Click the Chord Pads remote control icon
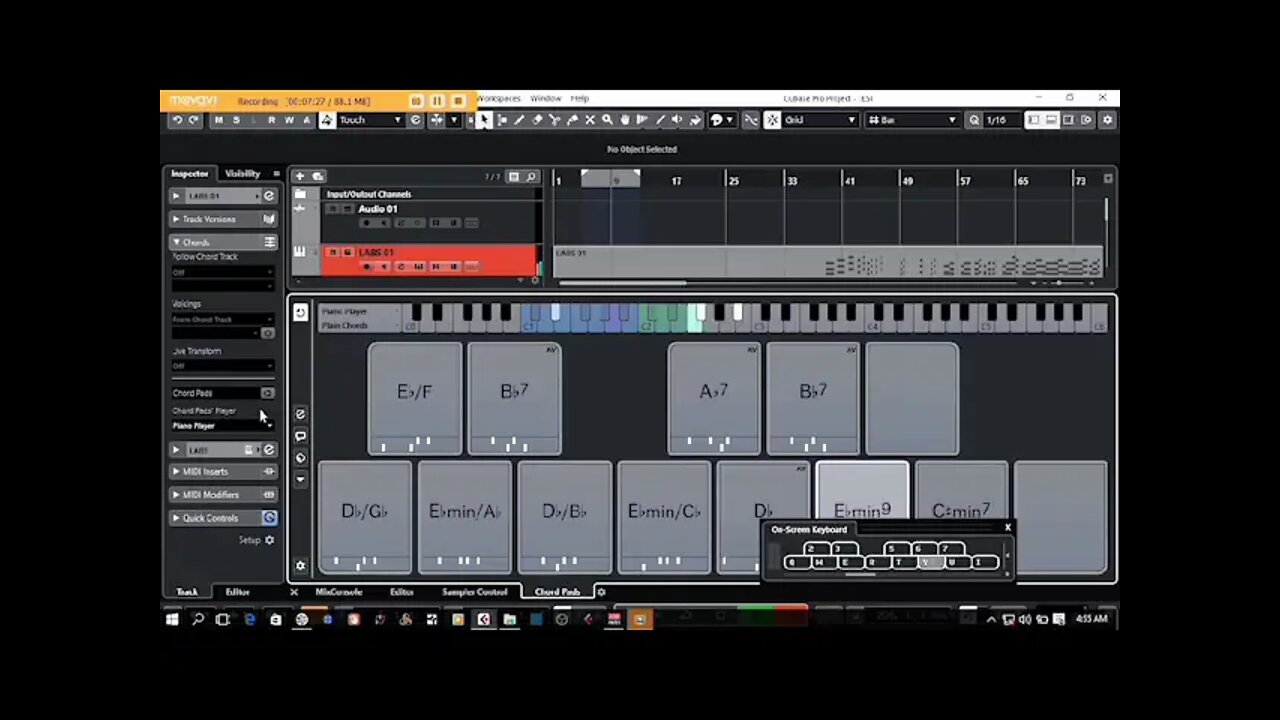This screenshot has height=720, width=1280. 300,414
